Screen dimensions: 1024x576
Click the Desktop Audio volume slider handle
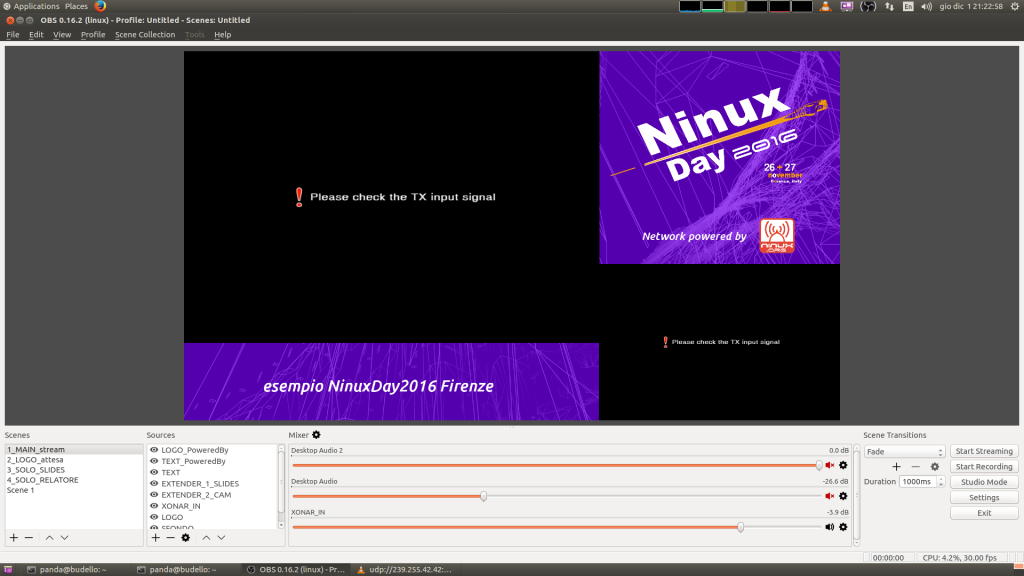tap(484, 496)
